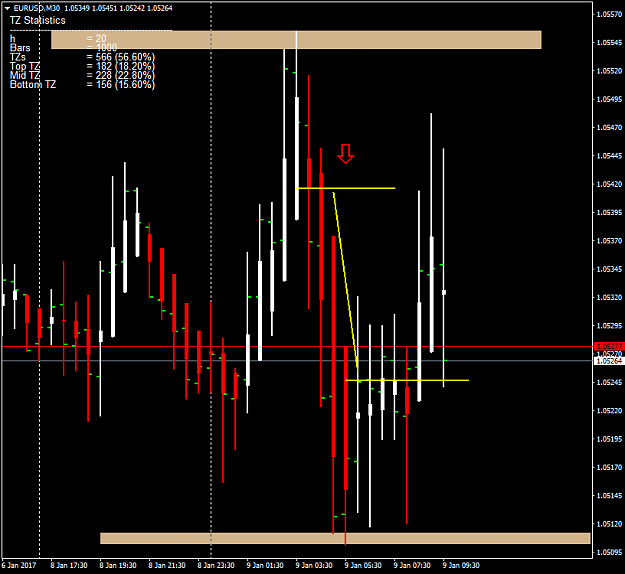Click the 1.05220 price scale label
The width and height of the screenshot is (625, 574).
(x=609, y=411)
